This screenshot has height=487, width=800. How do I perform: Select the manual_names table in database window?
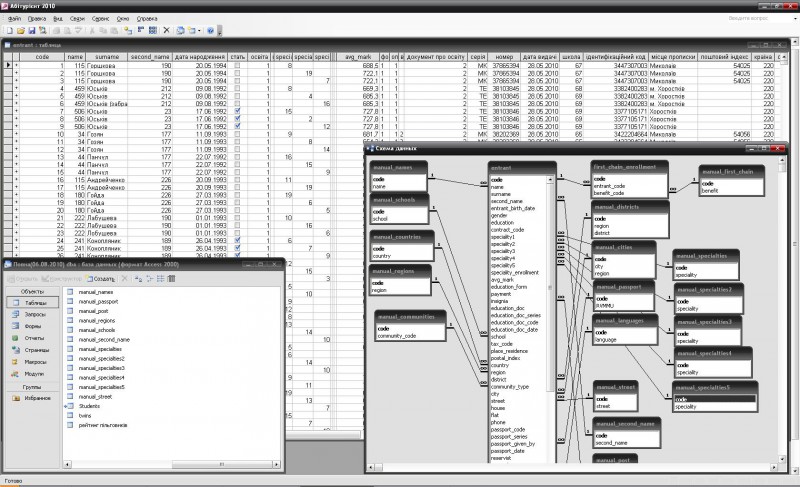click(x=95, y=292)
